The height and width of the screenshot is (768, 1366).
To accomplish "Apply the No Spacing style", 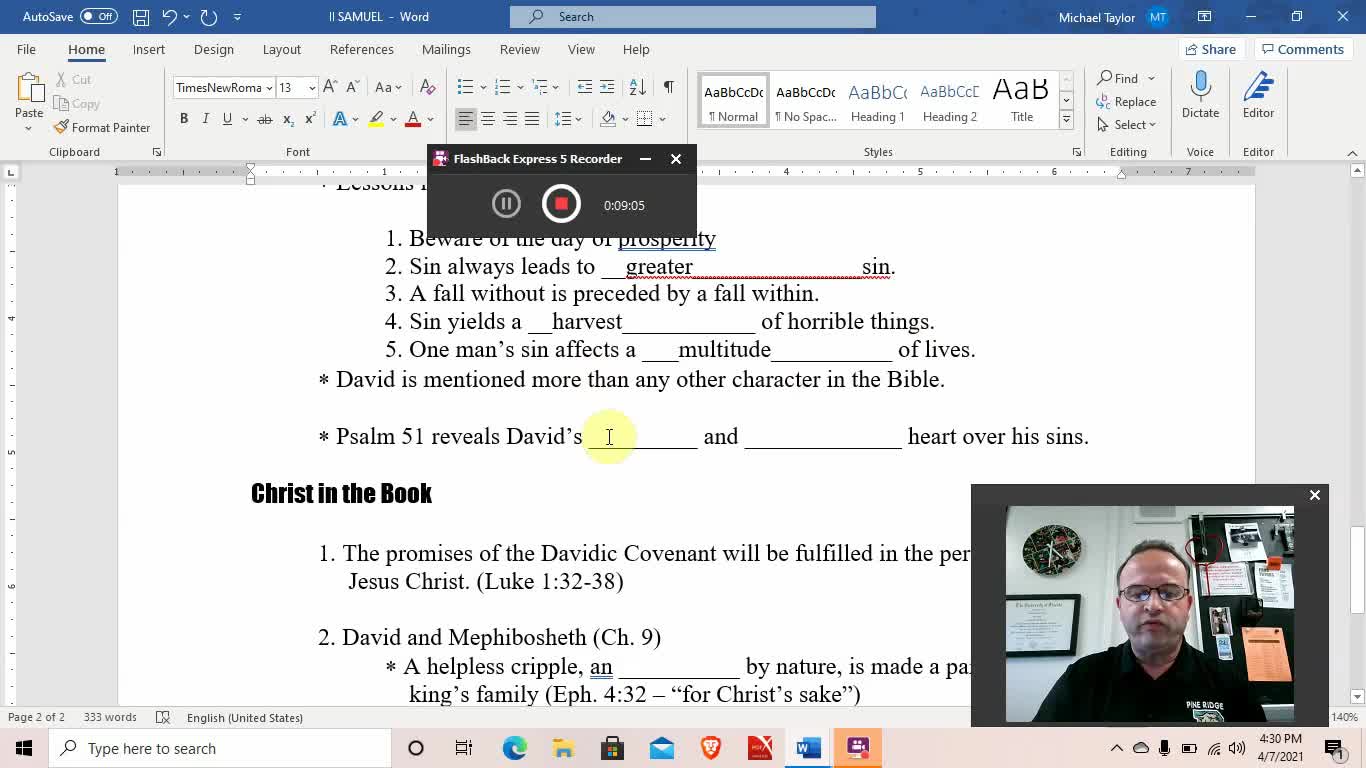I will [806, 101].
